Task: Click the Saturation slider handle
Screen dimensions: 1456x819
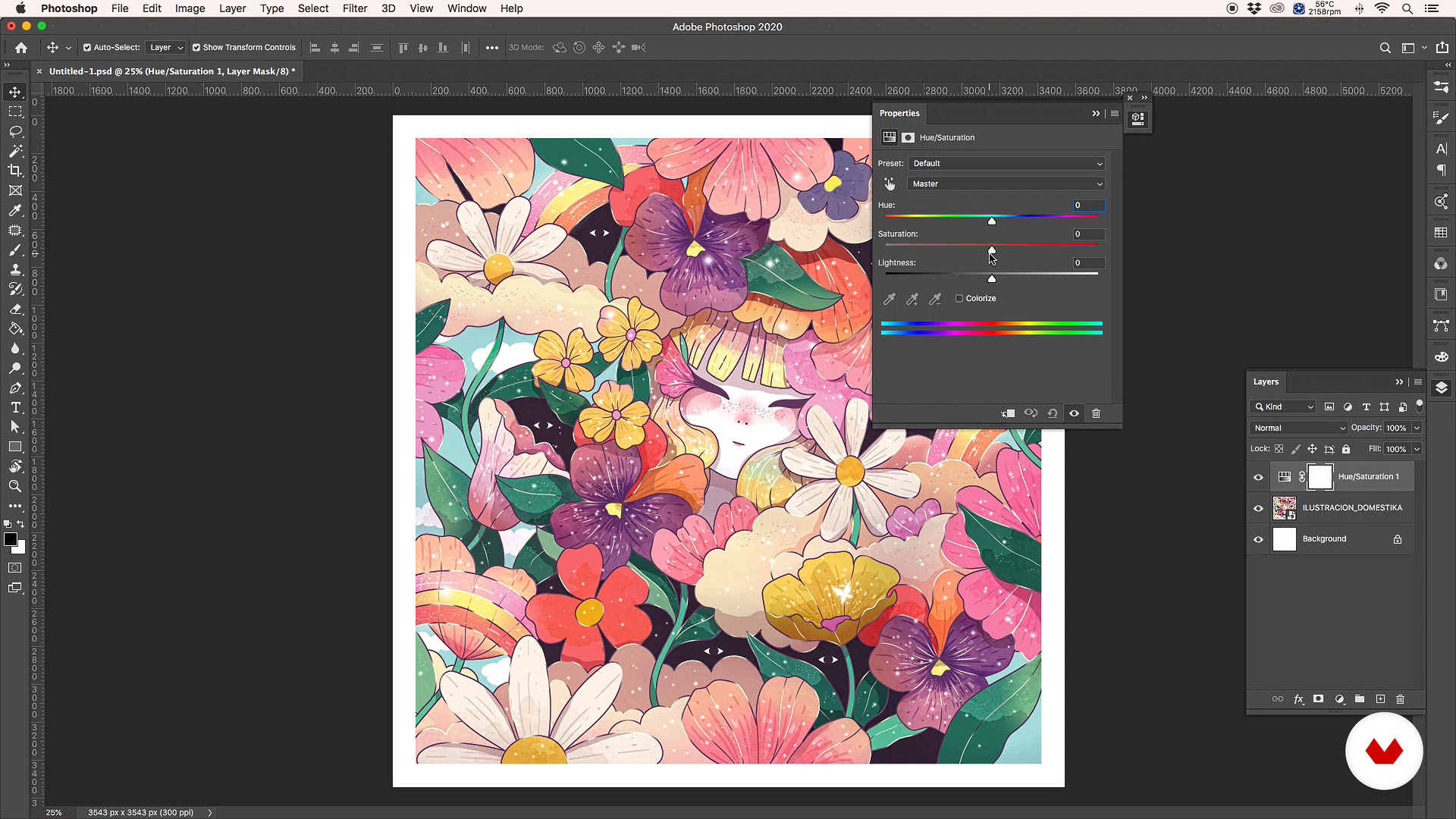Action: tap(992, 250)
